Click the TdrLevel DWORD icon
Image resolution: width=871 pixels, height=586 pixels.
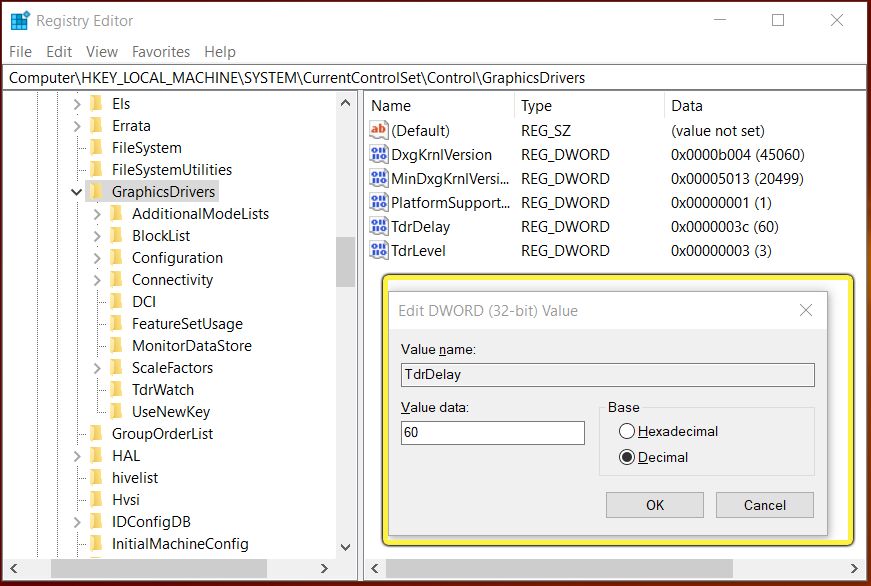point(378,250)
